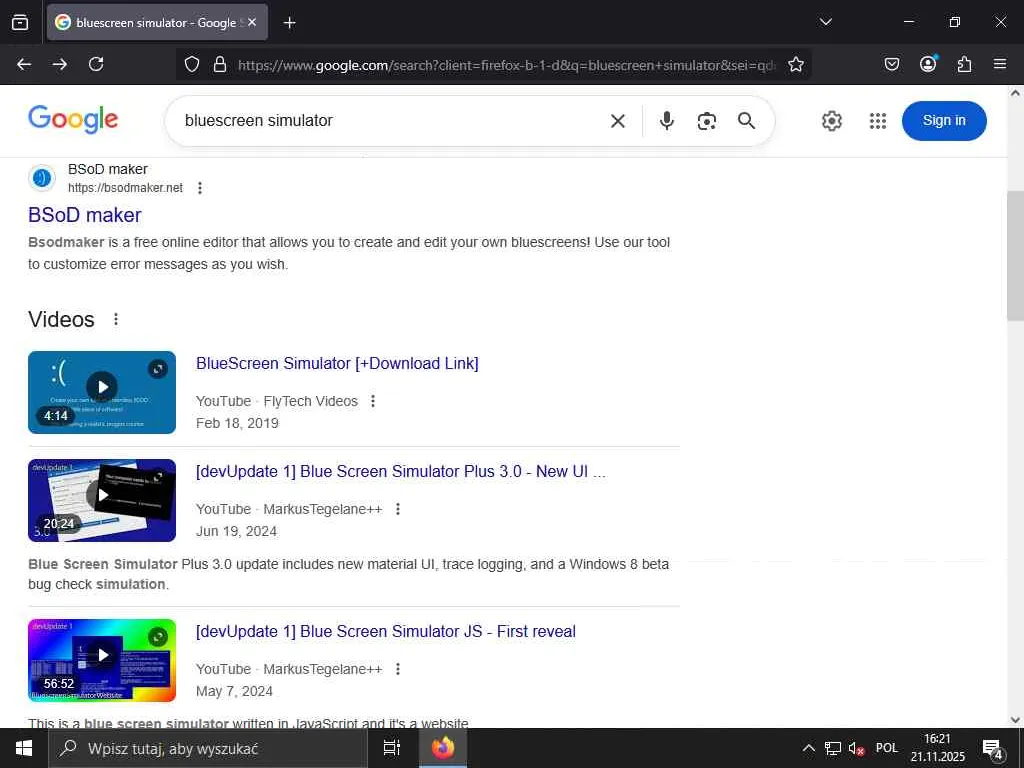Image resolution: width=1024 pixels, height=768 pixels.
Task: Open the Windows Start menu
Action: 24,748
